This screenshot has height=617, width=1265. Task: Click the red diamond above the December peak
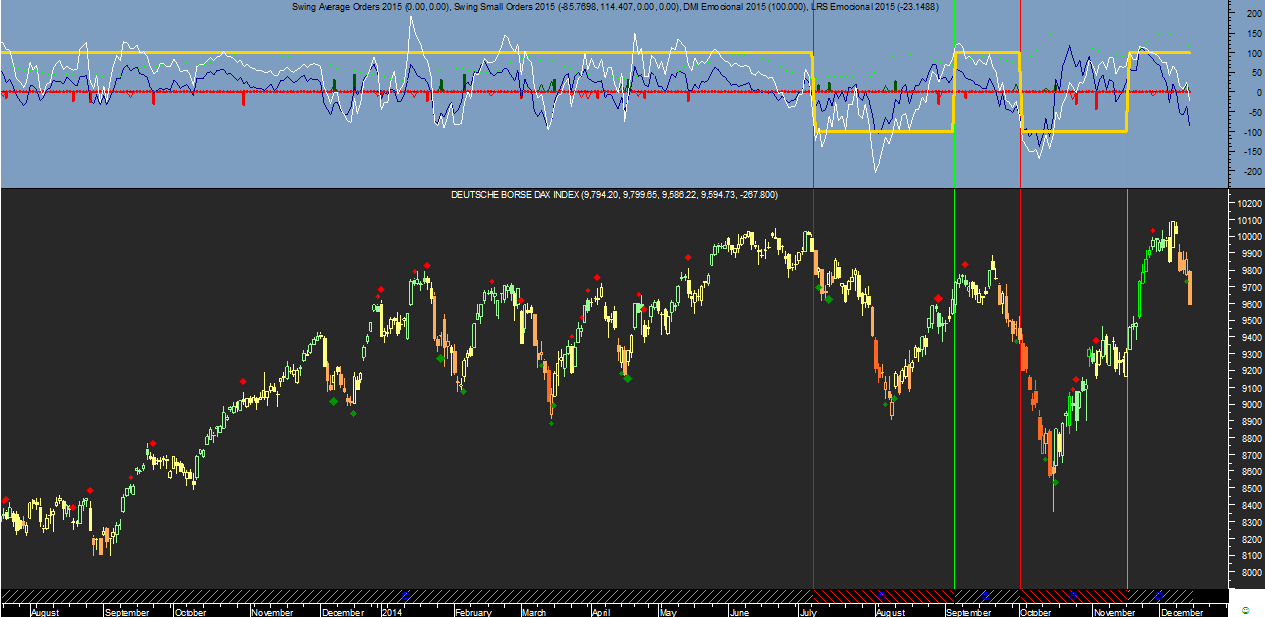pos(1152,231)
